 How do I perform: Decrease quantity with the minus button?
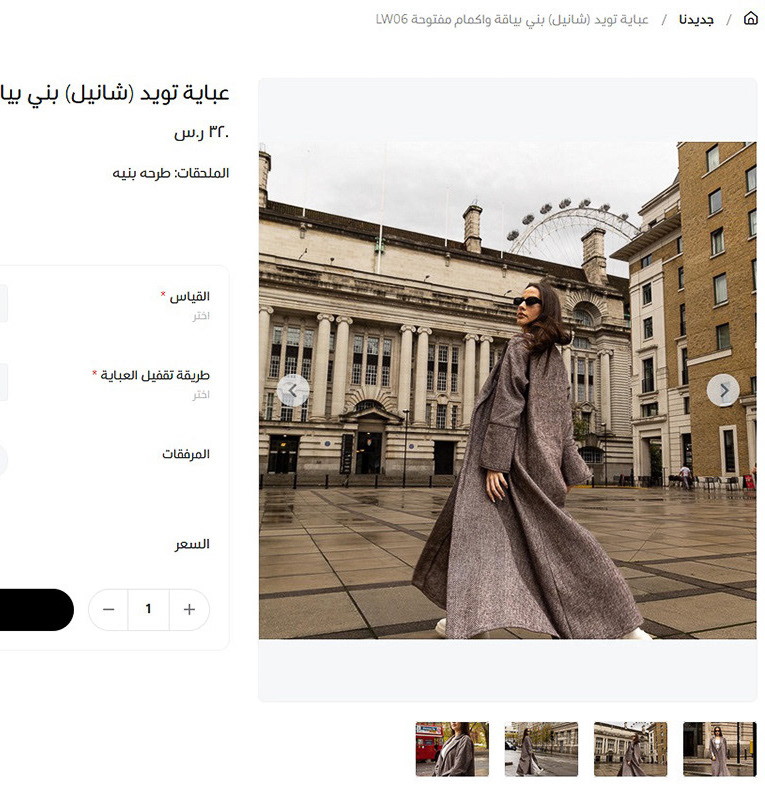pos(109,609)
